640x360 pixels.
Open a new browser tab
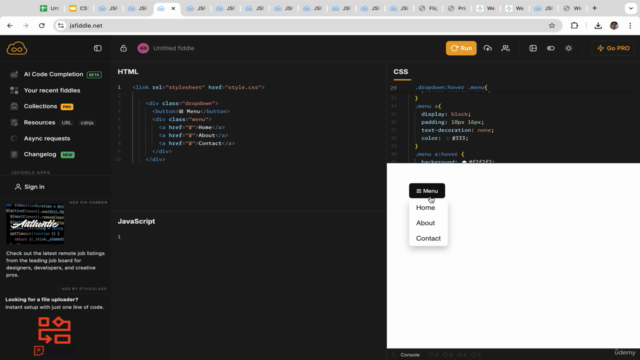coord(594,8)
